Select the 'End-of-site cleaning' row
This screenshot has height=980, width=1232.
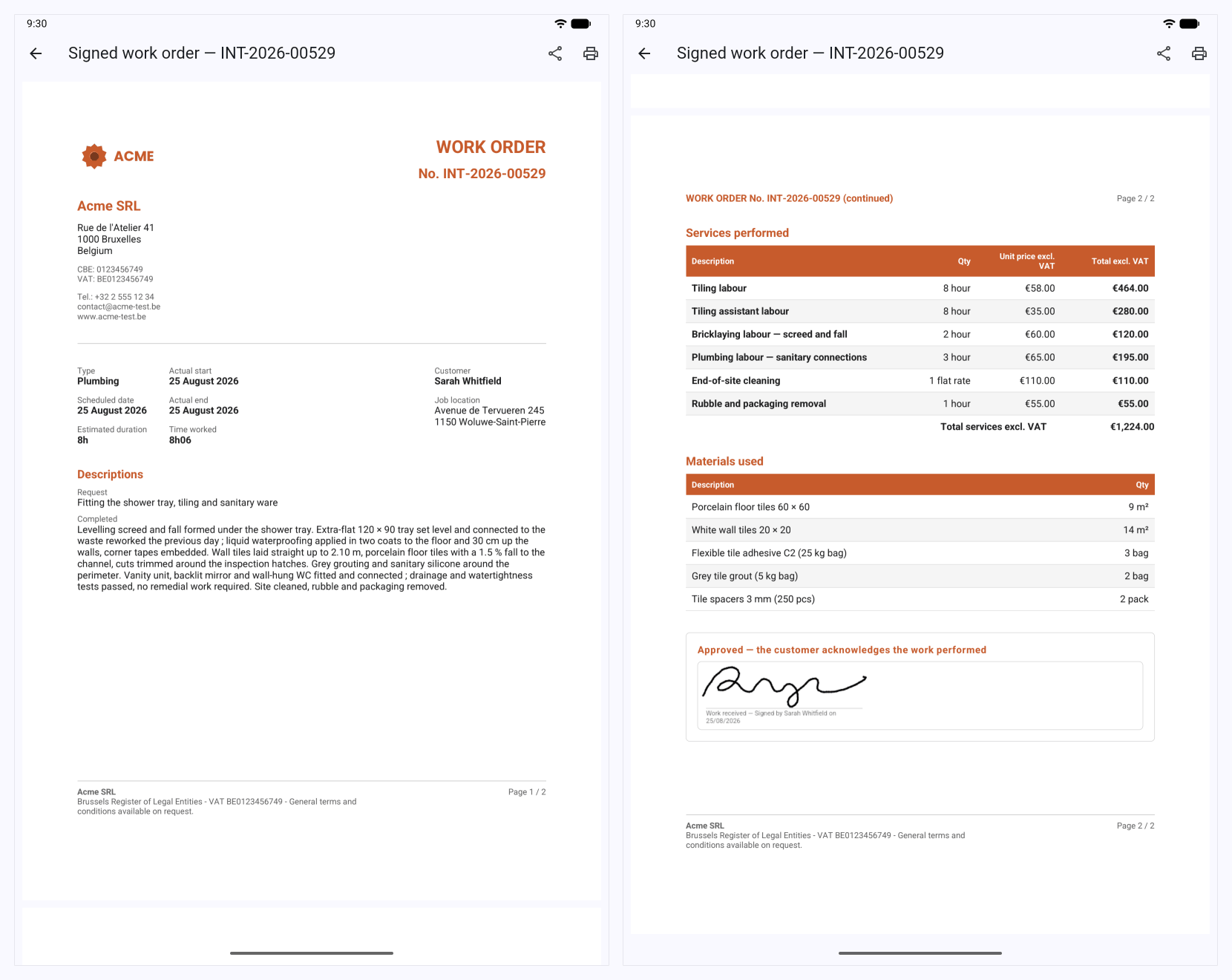point(920,380)
